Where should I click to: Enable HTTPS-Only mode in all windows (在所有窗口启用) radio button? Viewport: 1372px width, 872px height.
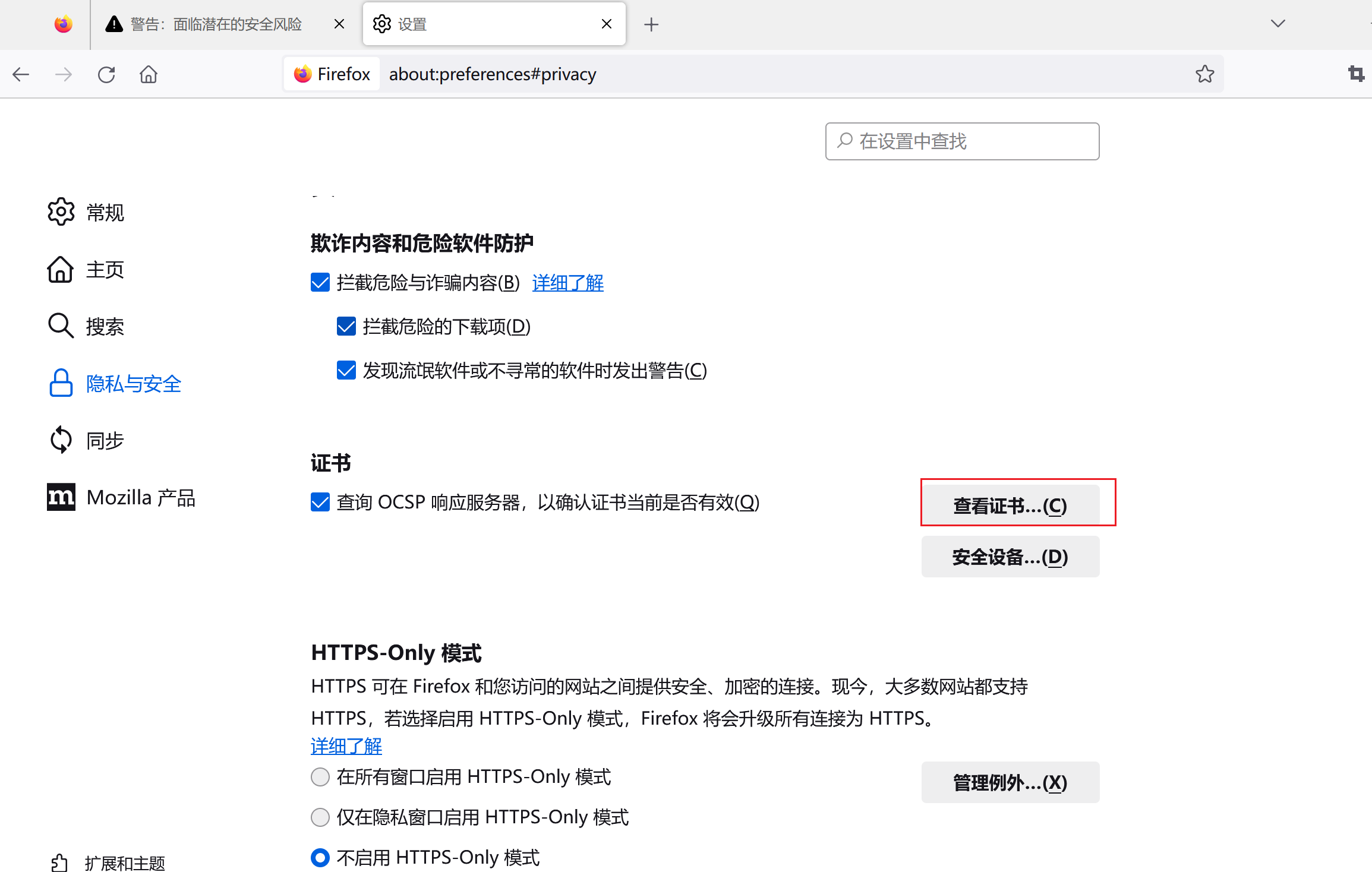click(320, 777)
